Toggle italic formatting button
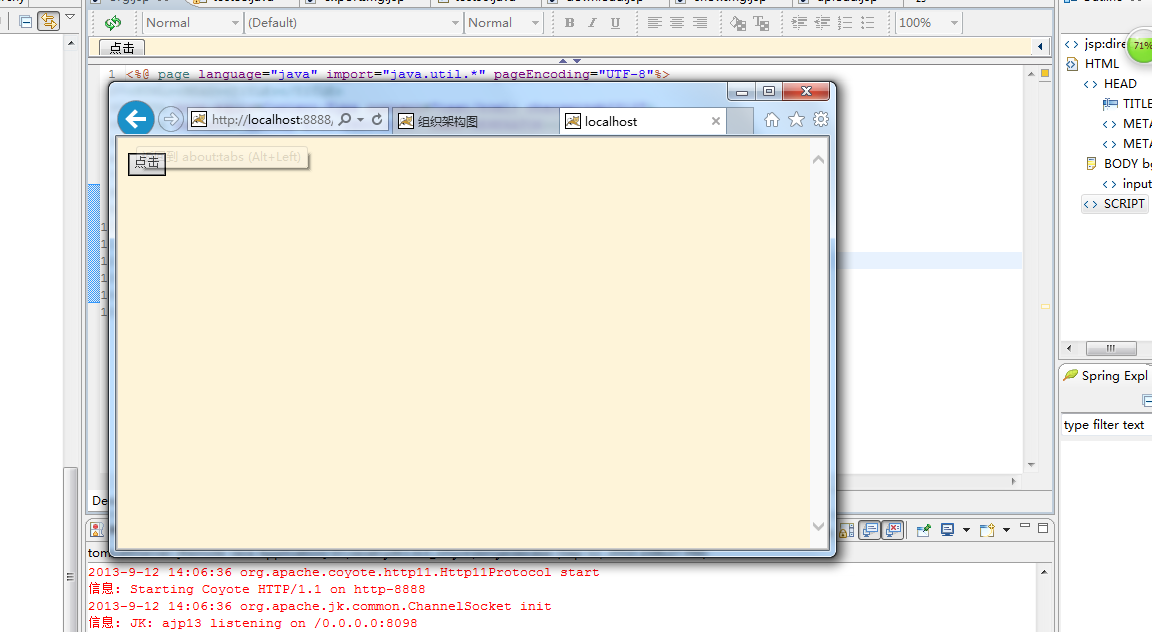1152x632 pixels. [592, 23]
